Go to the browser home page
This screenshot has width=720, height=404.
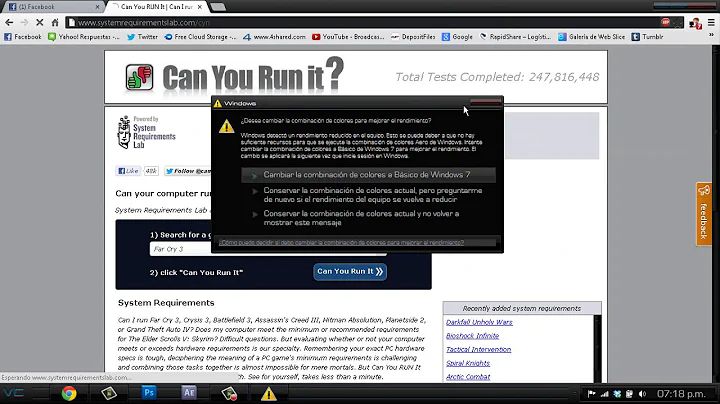click(x=55, y=22)
